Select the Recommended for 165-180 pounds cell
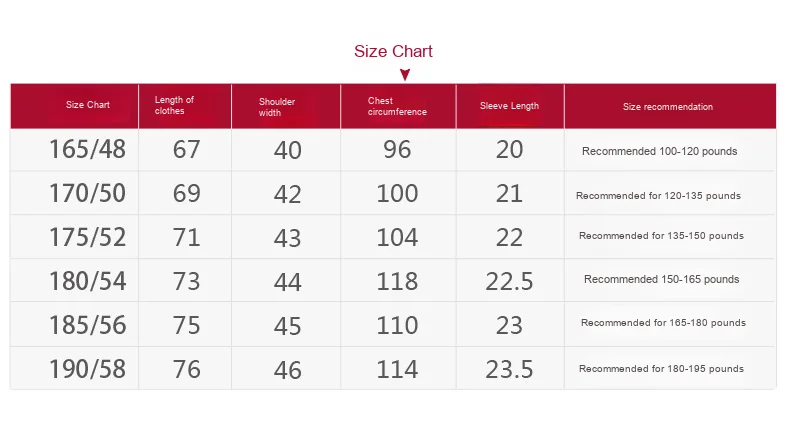790x442 pixels. tap(663, 323)
